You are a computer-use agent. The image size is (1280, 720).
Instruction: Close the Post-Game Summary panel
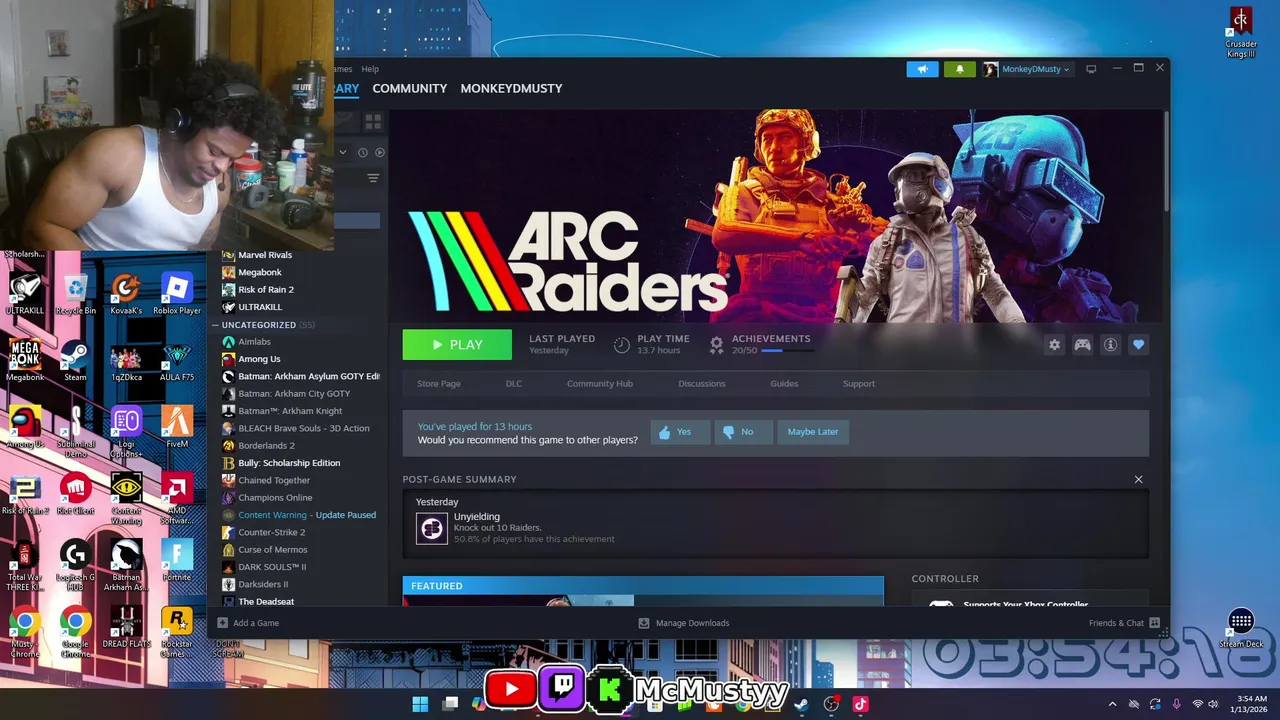click(1138, 479)
